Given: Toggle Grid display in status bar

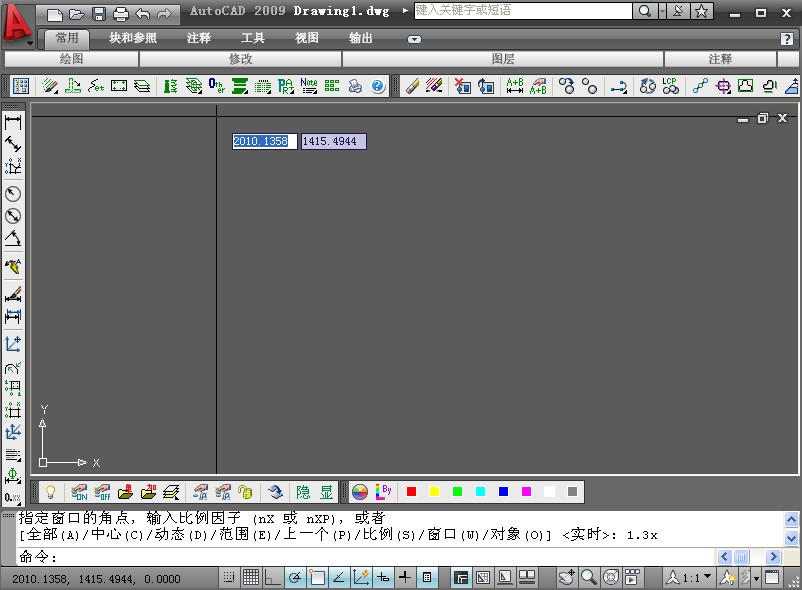Looking at the screenshot, I should tap(251, 578).
